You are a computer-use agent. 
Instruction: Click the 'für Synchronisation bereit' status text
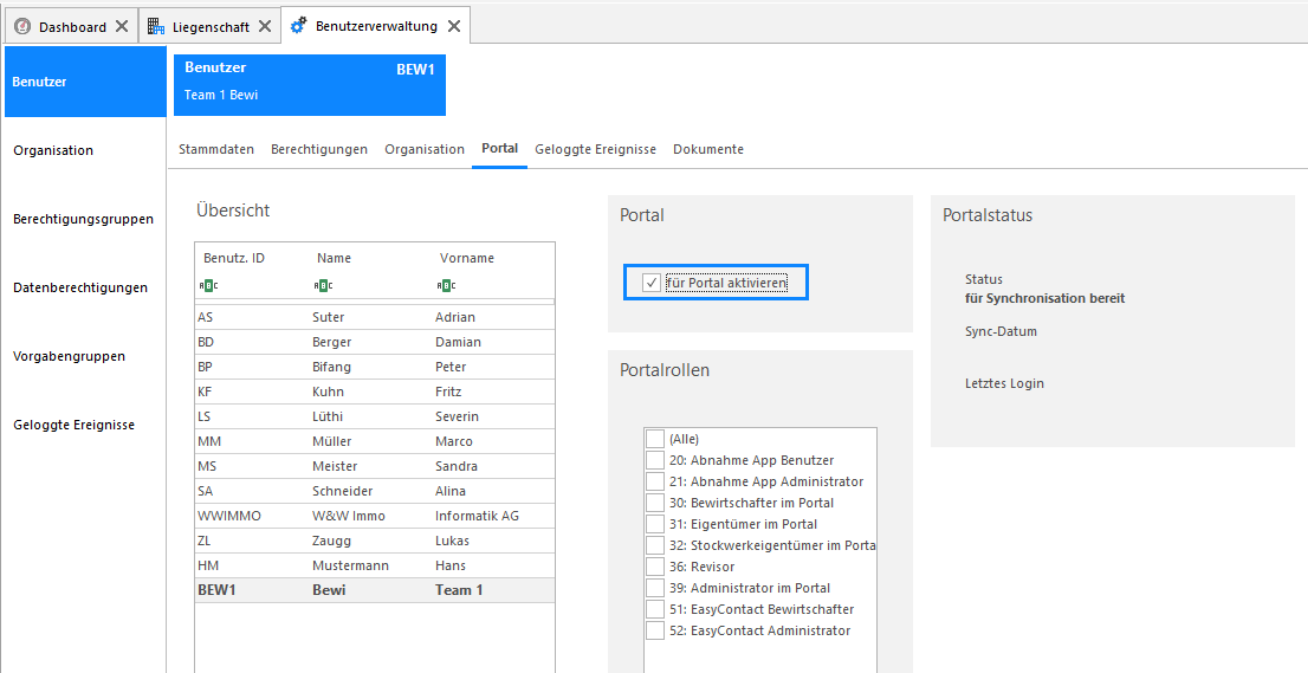[1045, 298]
